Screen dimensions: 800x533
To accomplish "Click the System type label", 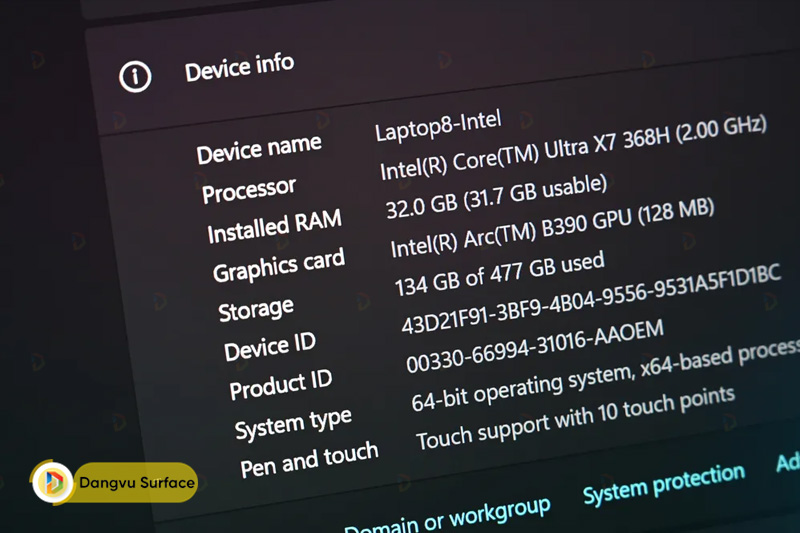I will [x=293, y=424].
